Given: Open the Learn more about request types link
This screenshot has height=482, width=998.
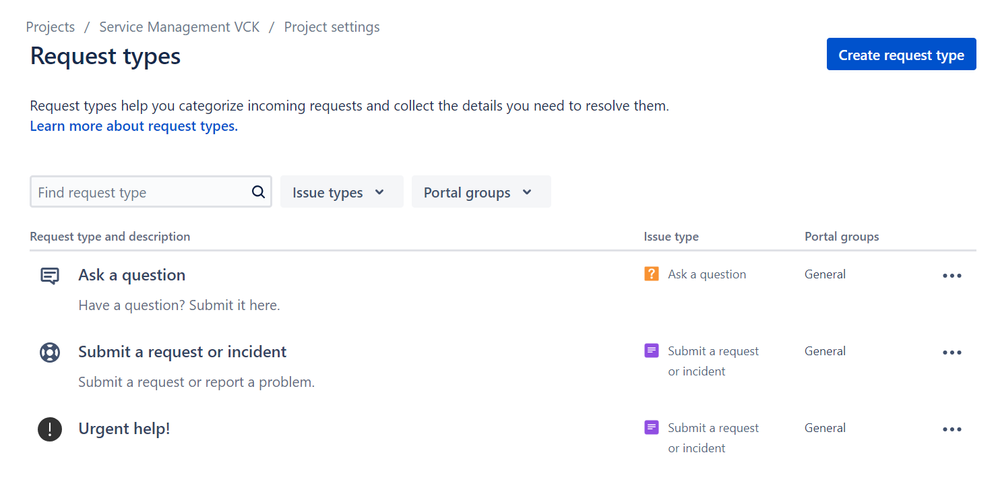Looking at the screenshot, I should [134, 126].
